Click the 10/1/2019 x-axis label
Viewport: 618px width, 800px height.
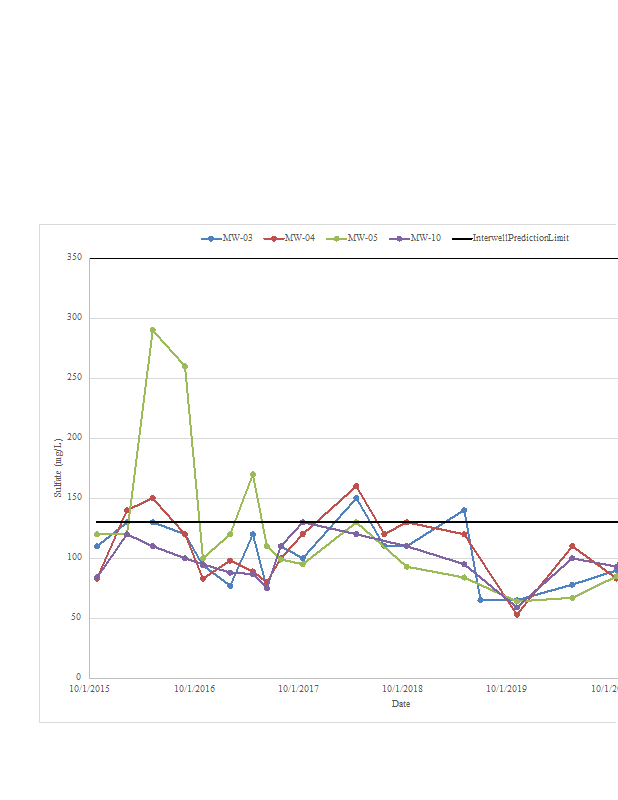(x=507, y=689)
